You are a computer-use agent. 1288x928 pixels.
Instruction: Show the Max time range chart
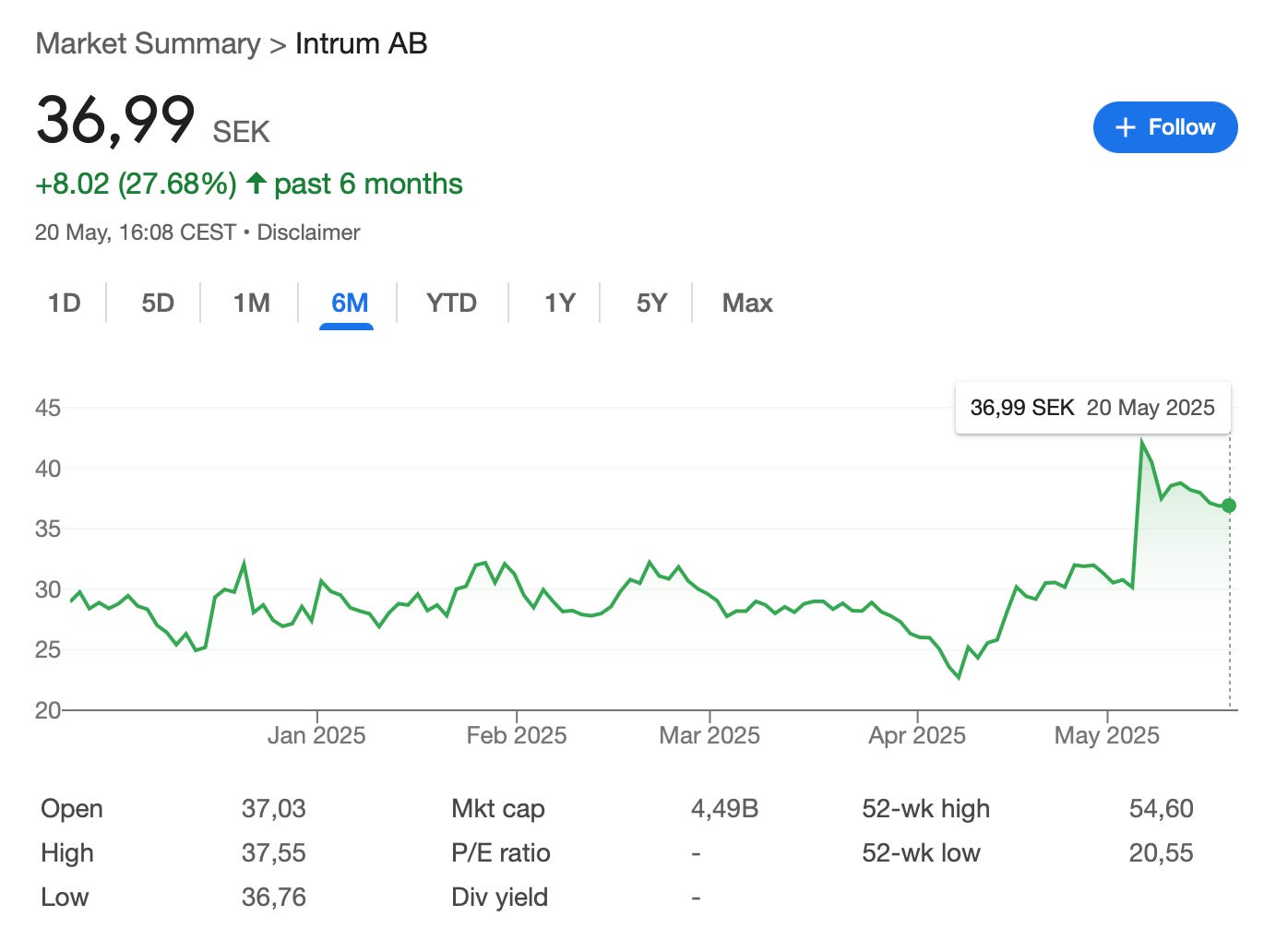pos(747,303)
